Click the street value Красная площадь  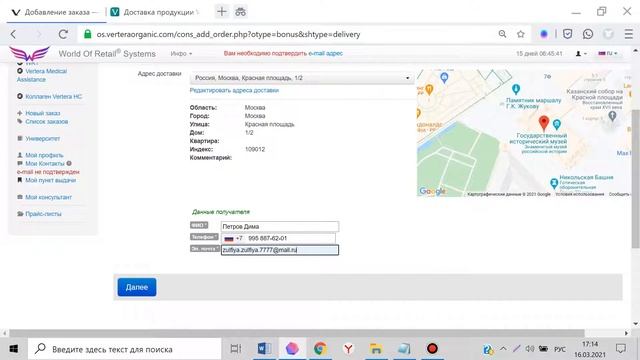click(x=269, y=124)
